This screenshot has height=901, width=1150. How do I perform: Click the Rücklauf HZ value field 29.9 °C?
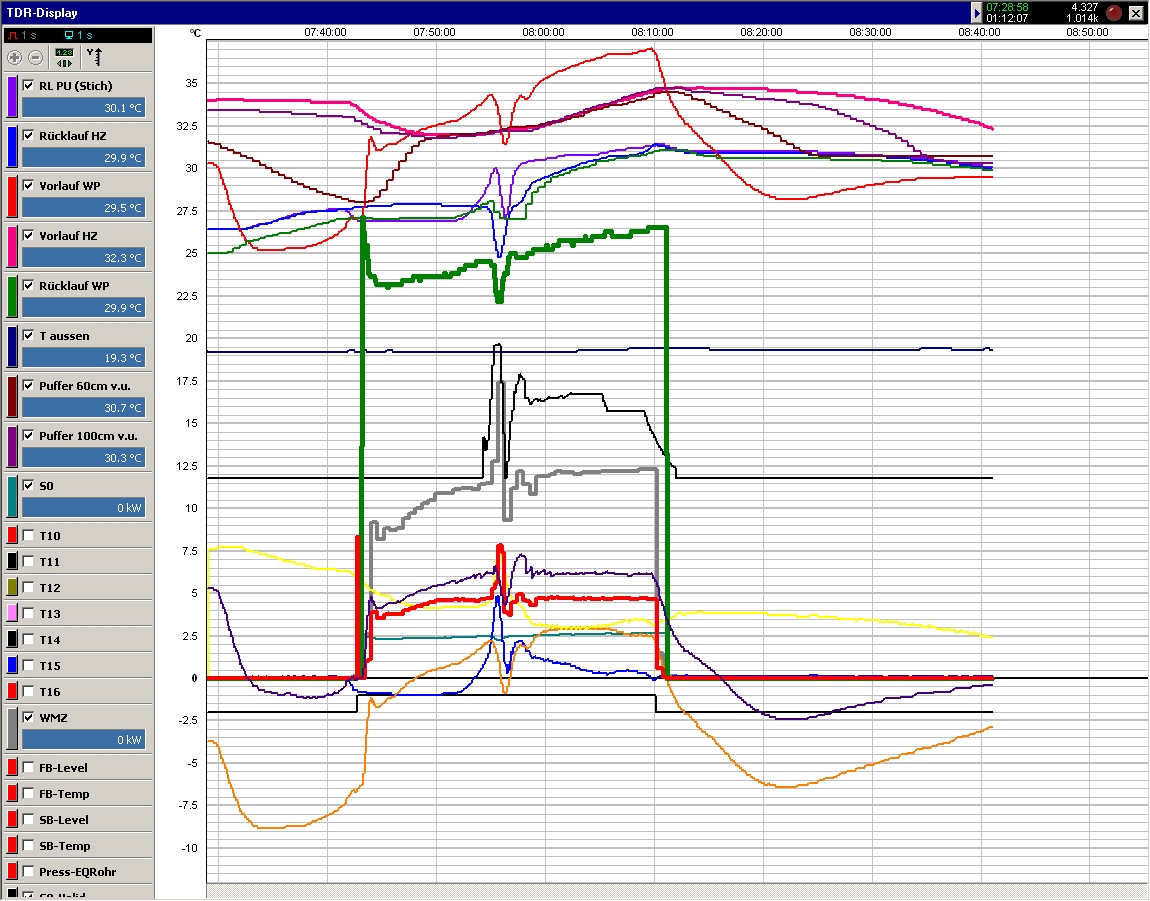coord(84,158)
